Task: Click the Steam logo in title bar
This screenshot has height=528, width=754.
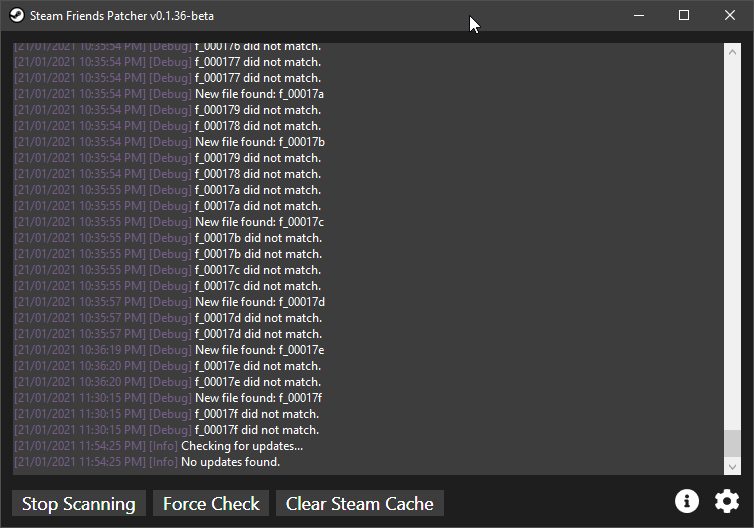Action: [x=17, y=15]
